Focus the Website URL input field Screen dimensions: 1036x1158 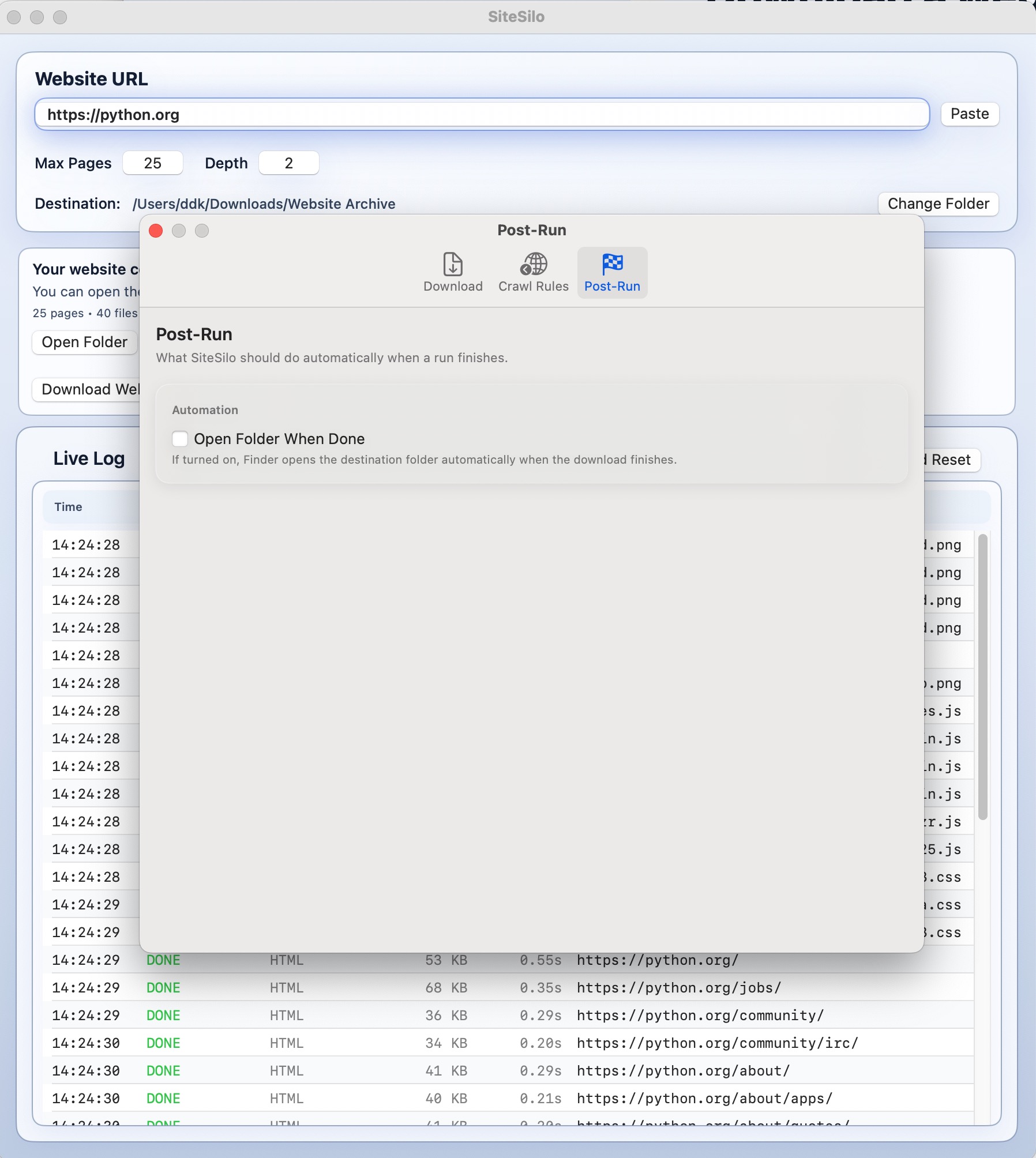click(482, 114)
